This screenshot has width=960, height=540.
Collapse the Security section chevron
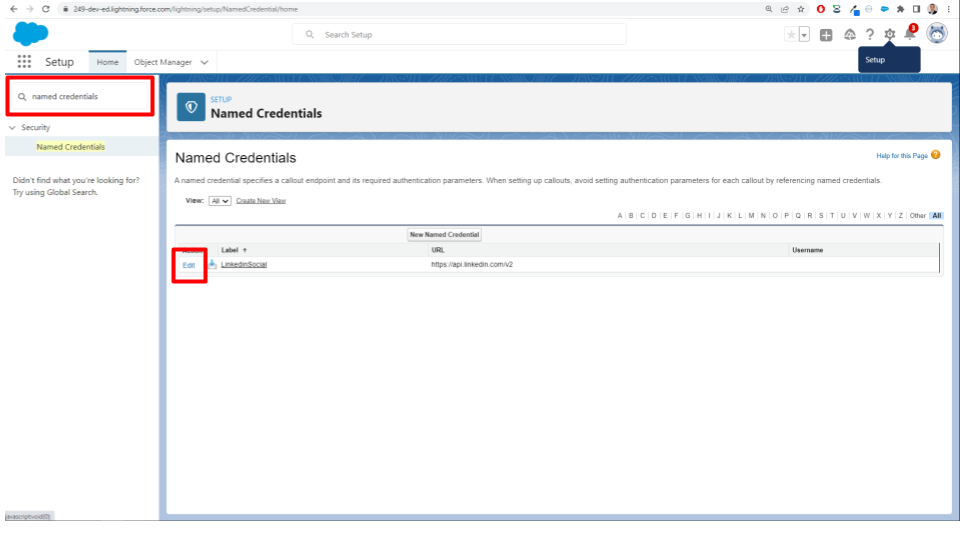12,127
